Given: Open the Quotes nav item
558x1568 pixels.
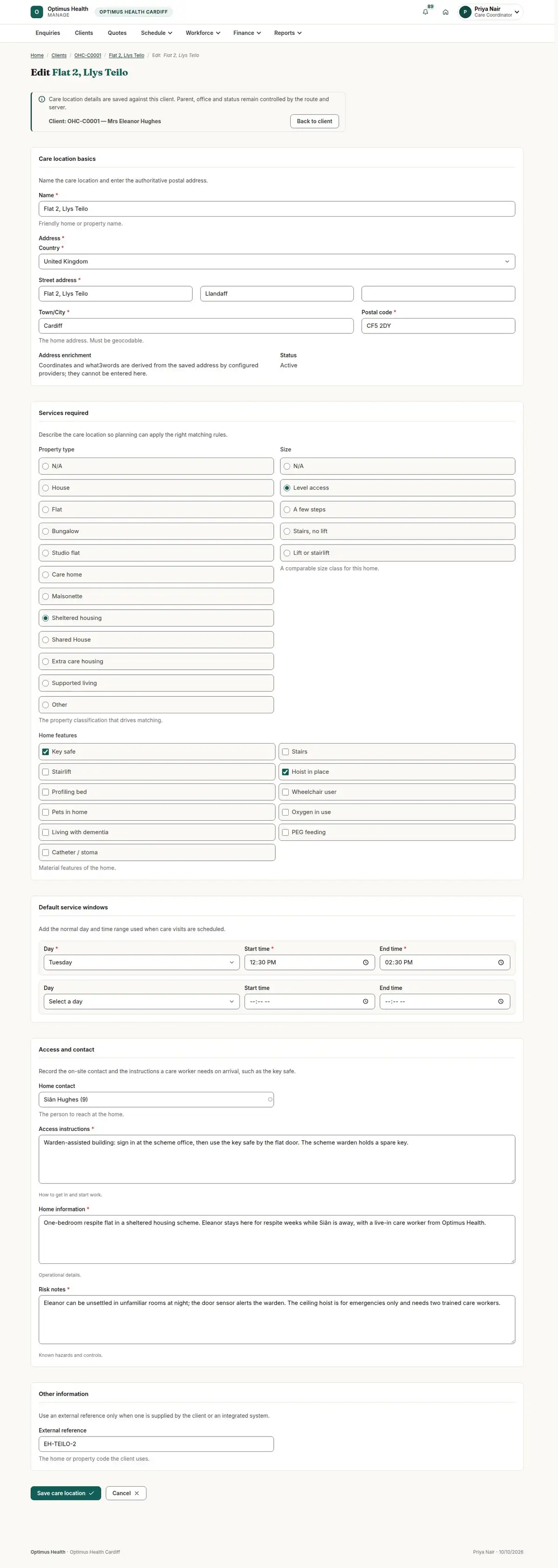Looking at the screenshot, I should (117, 33).
